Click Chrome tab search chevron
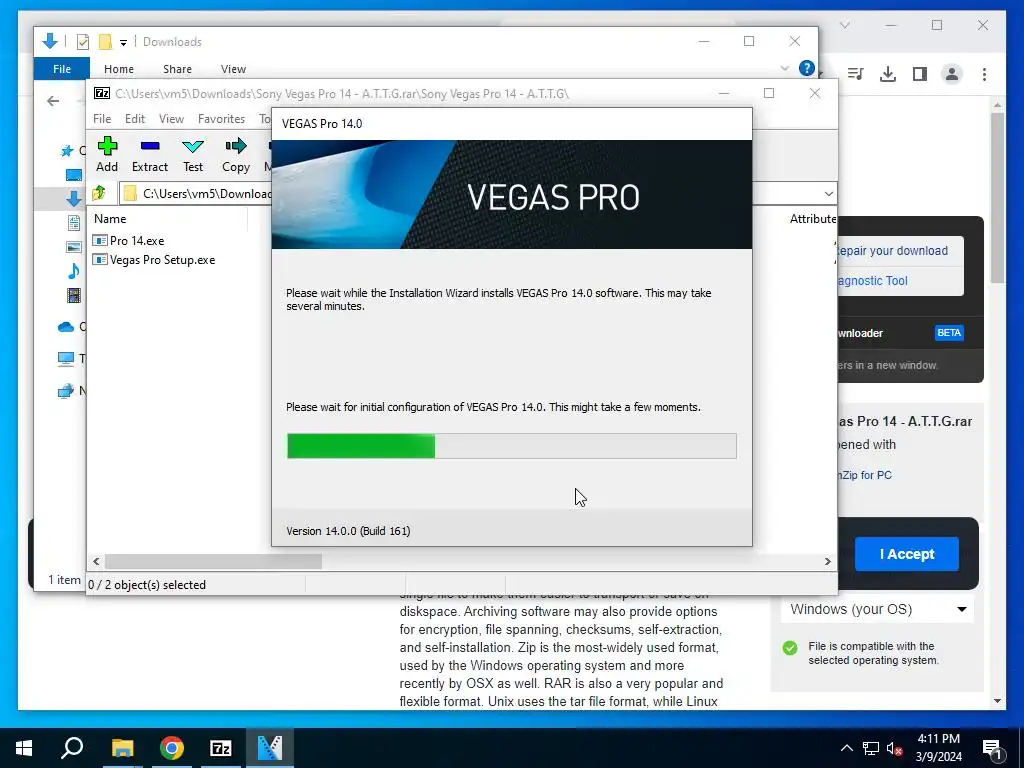 tap(844, 25)
